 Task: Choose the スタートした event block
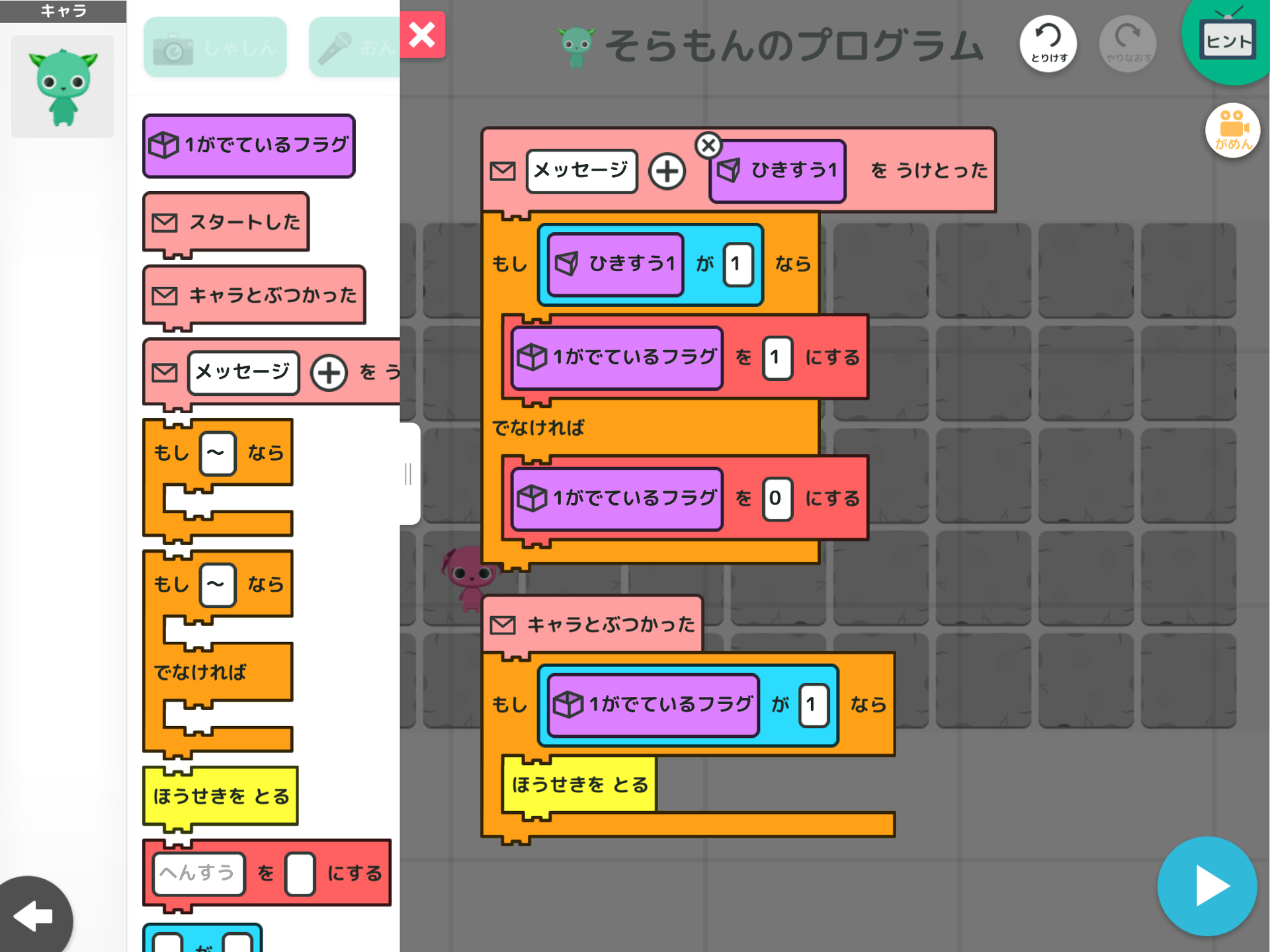pyautogui.click(x=226, y=222)
